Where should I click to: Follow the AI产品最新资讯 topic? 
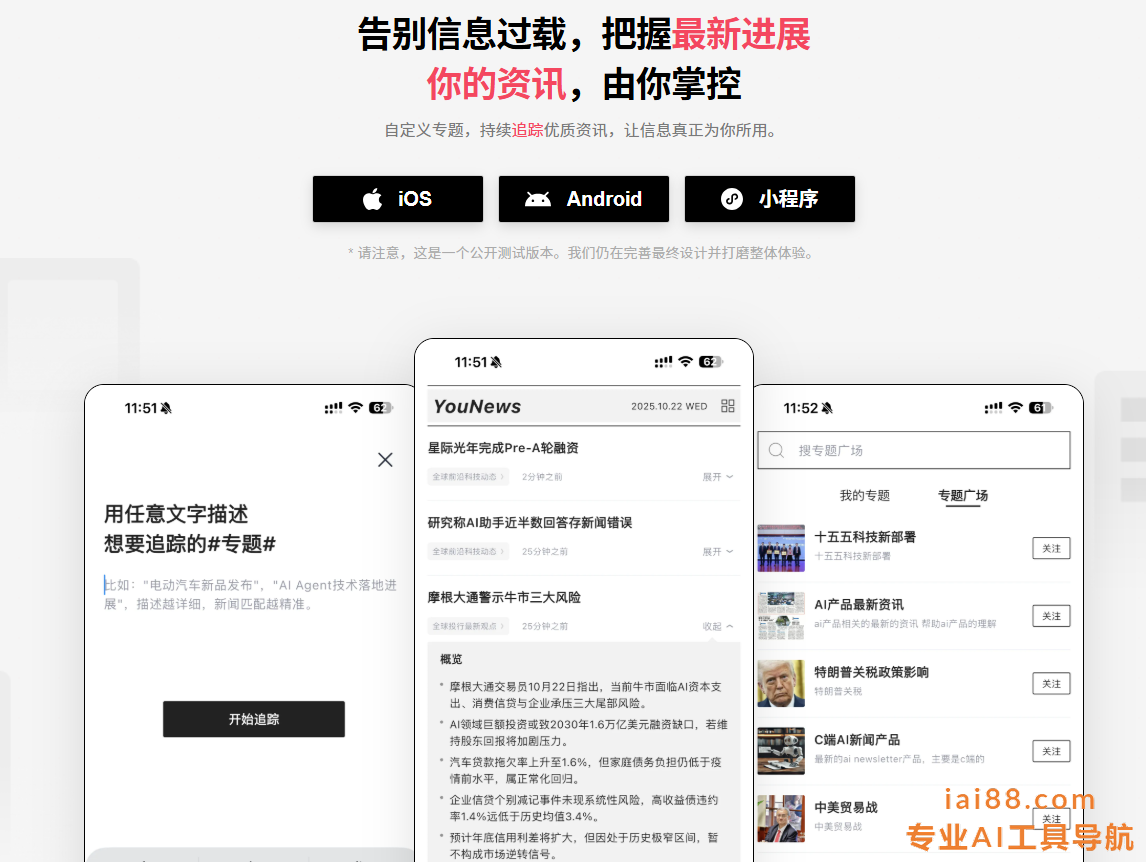[1051, 616]
